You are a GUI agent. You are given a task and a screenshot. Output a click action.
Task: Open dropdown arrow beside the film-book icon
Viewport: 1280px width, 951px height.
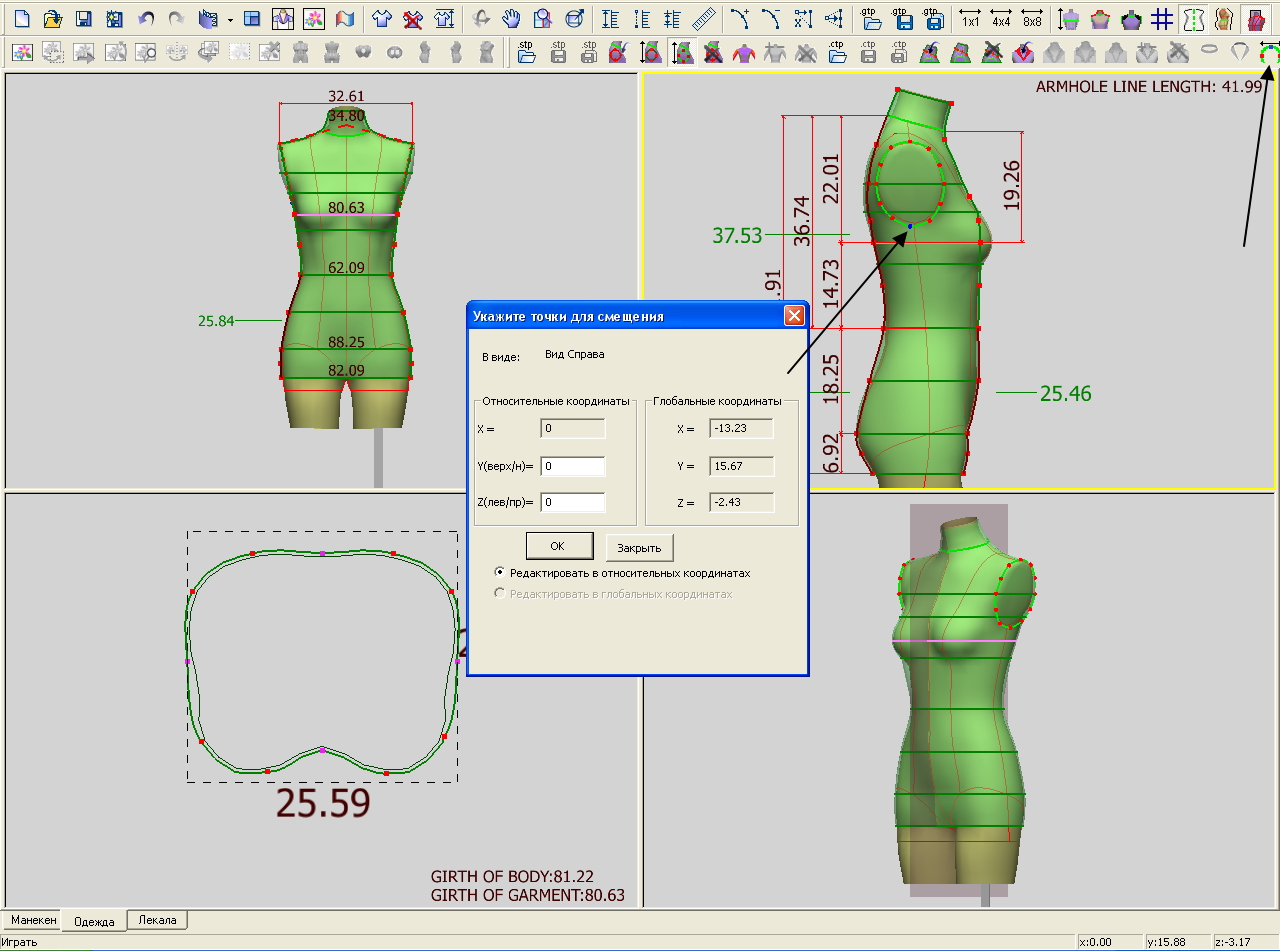pos(230,18)
